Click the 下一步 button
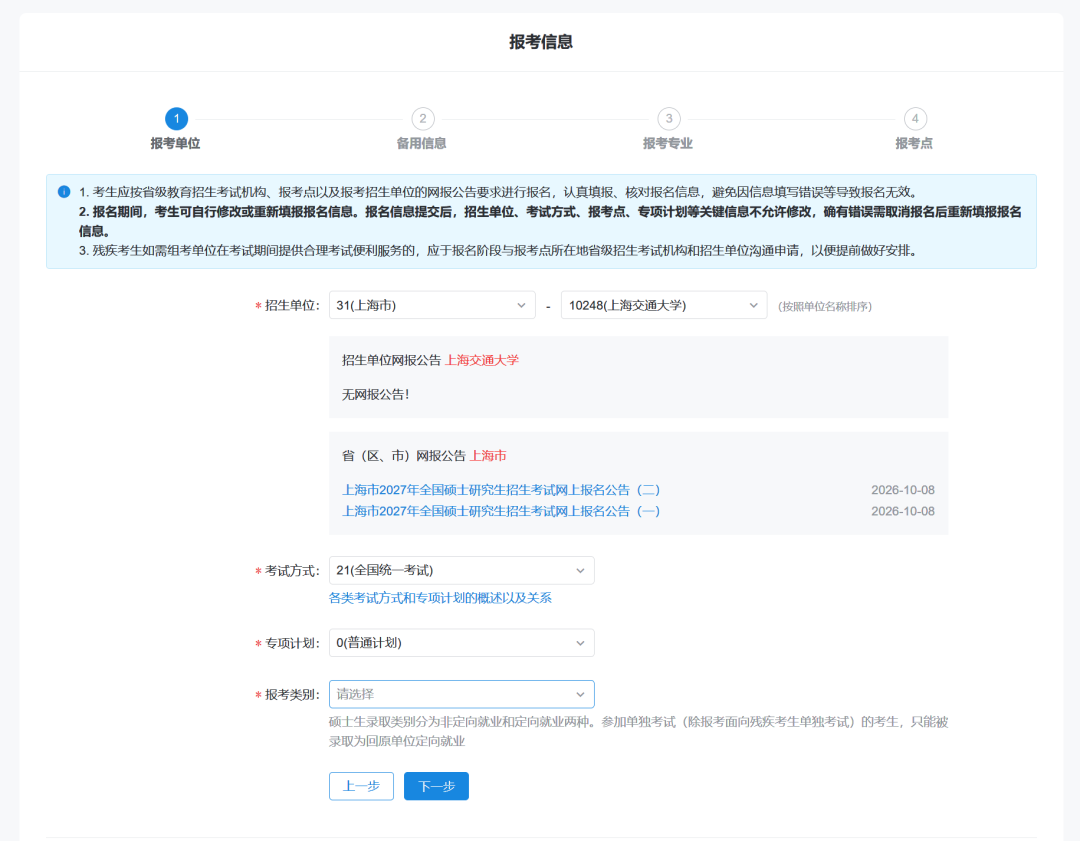 click(x=436, y=786)
